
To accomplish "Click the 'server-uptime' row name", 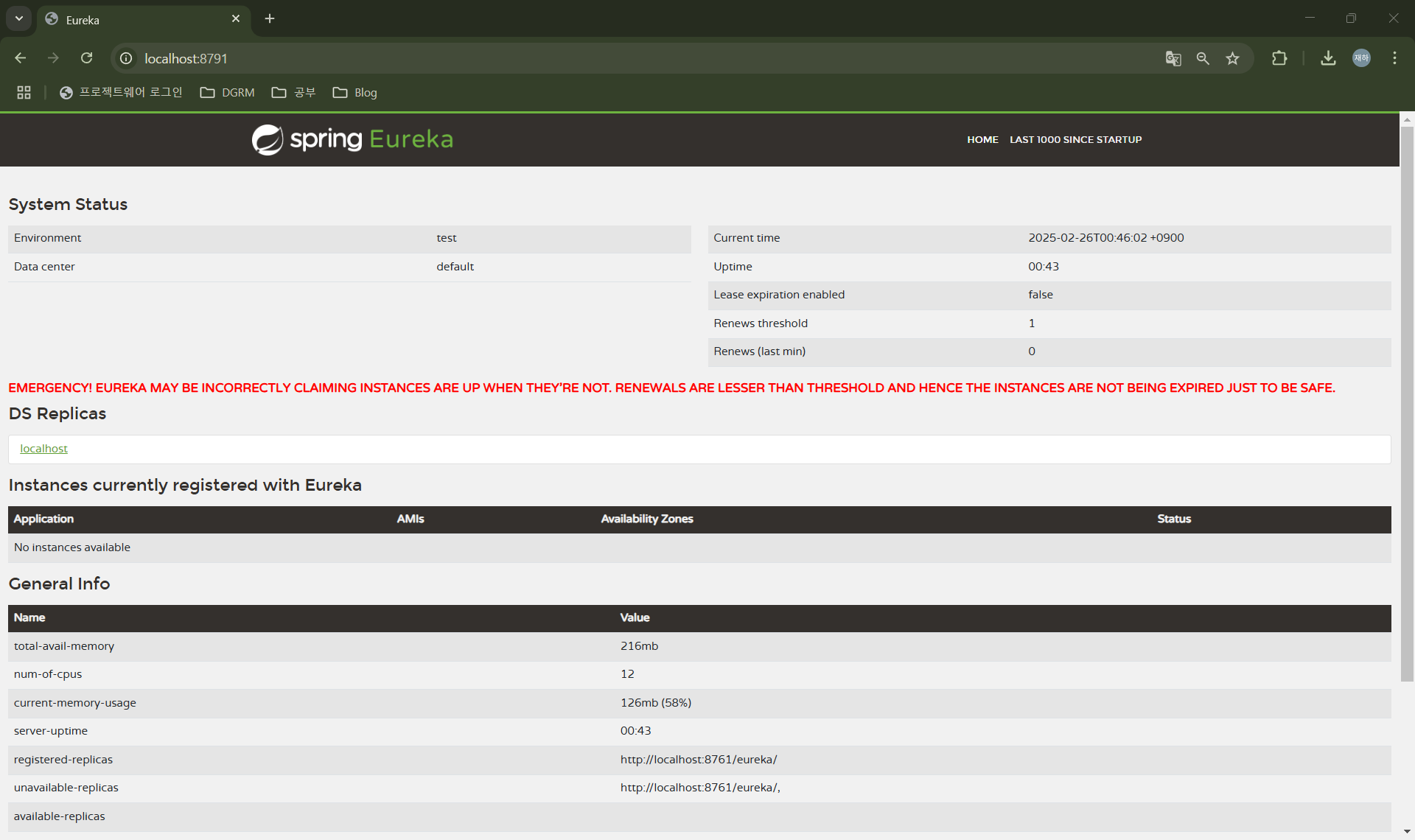I will click(x=51, y=731).
